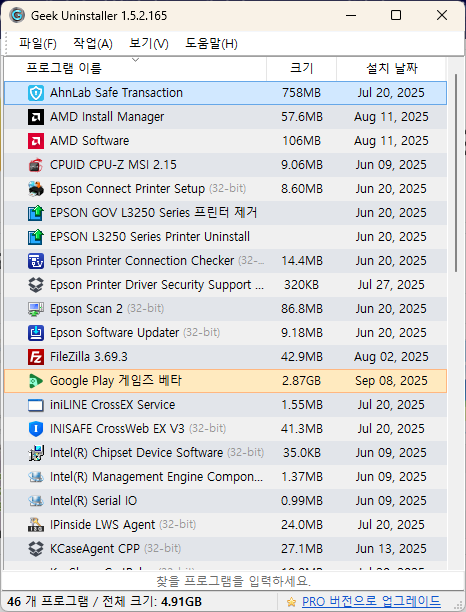Open the 작업(A) menu
Screen dimensions: 466x612
click(93, 43)
